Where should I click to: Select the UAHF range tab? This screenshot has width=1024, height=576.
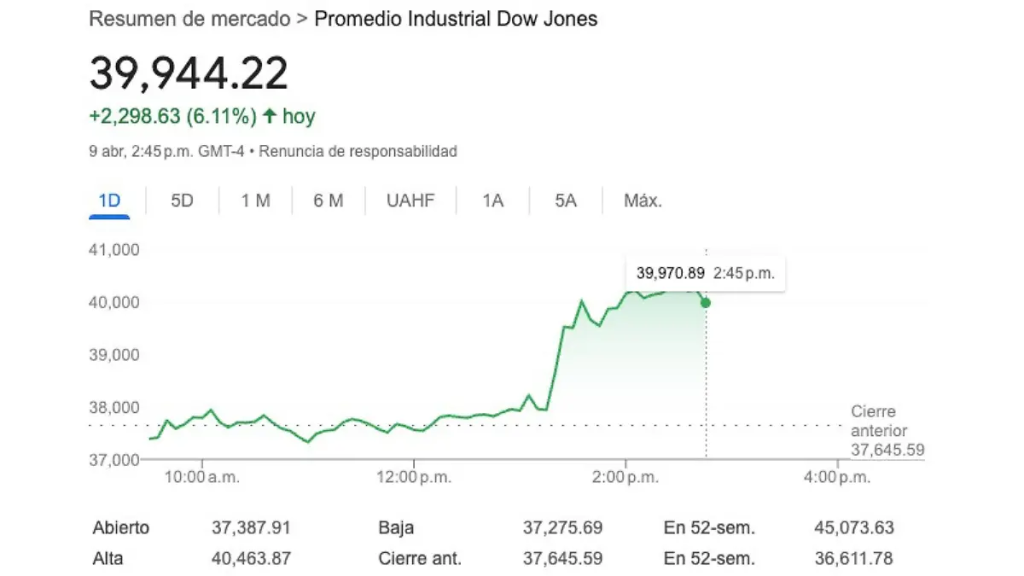pyautogui.click(x=410, y=201)
